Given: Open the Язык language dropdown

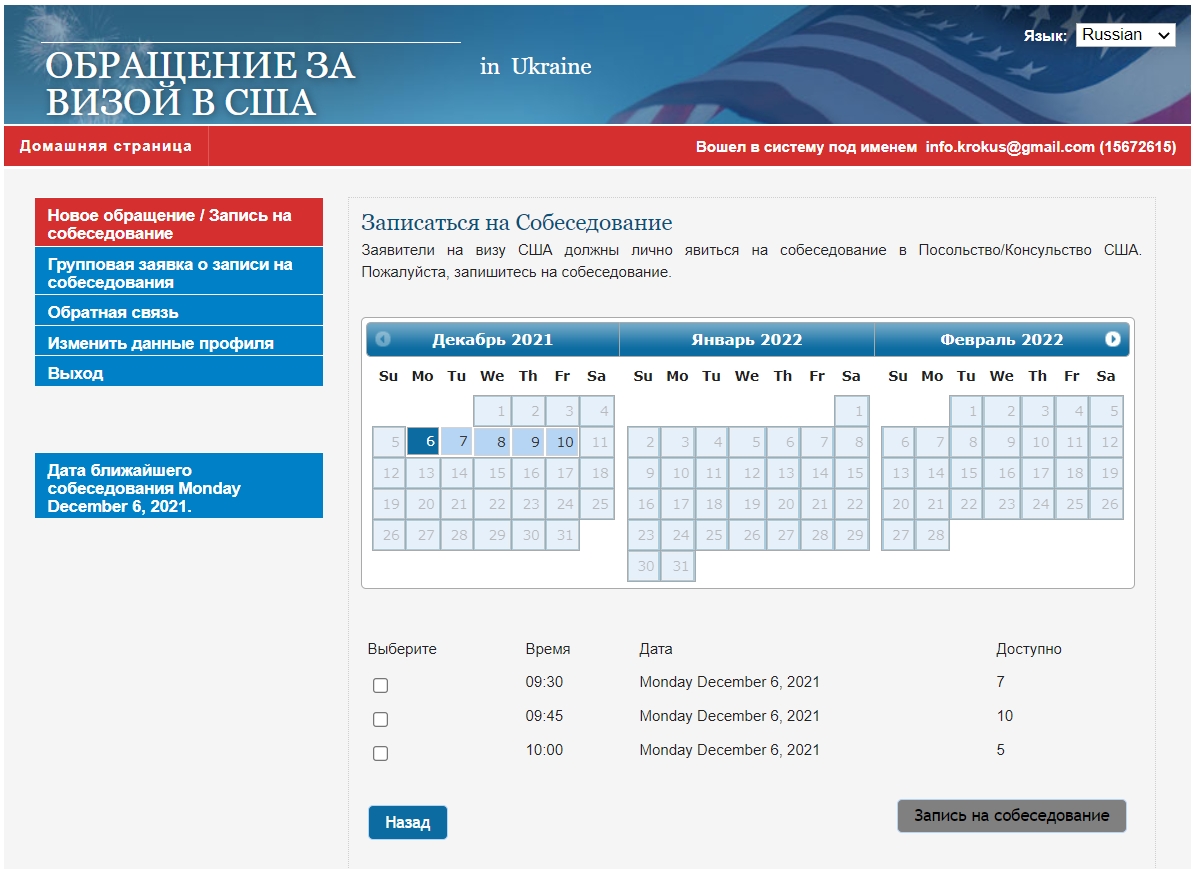Looking at the screenshot, I should tap(1125, 35).
